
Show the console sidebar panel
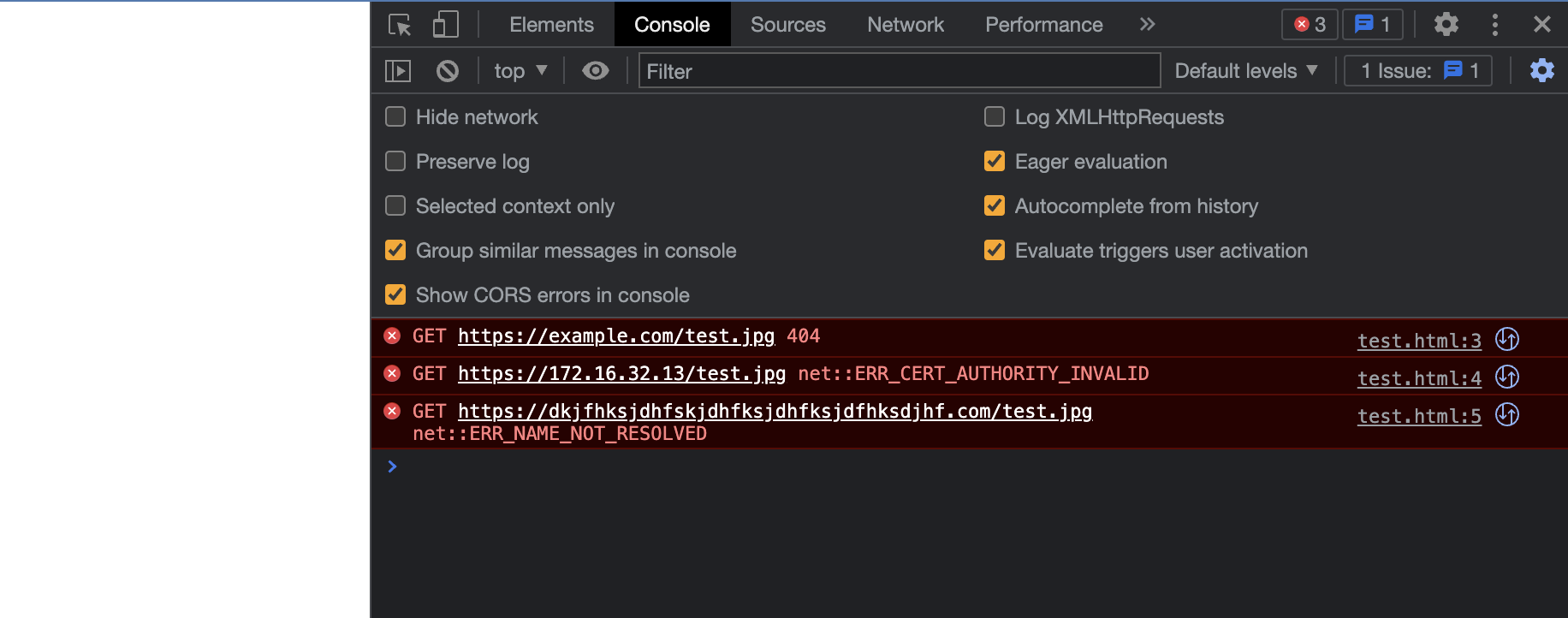[x=398, y=71]
